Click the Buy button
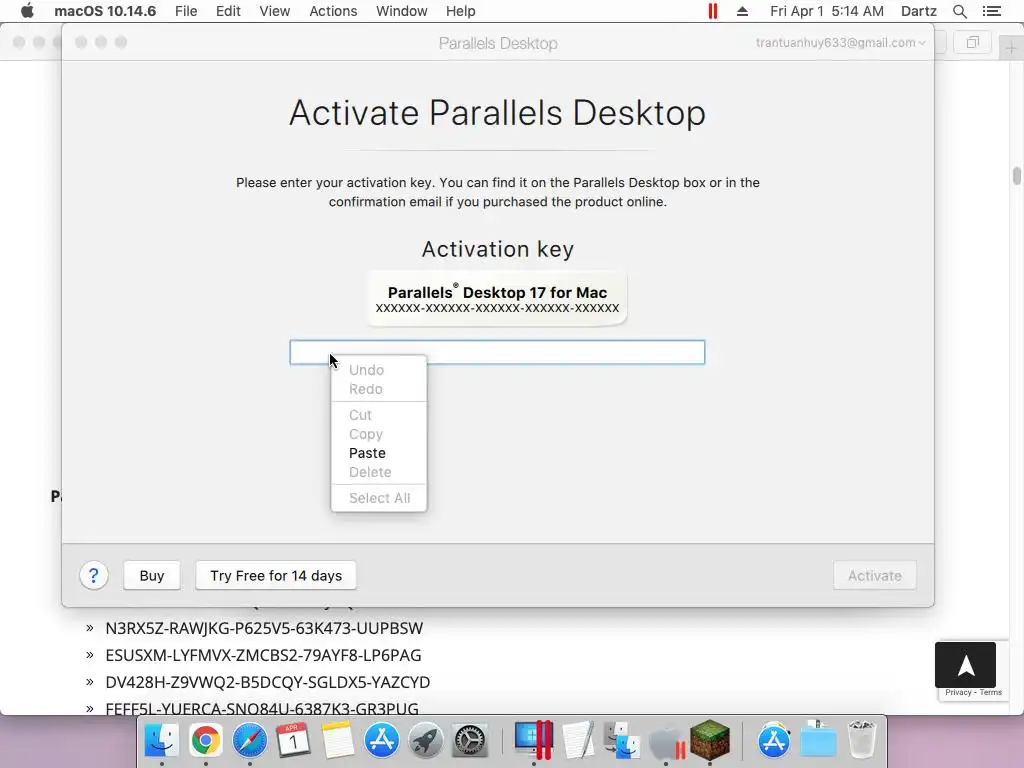This screenshot has width=1024, height=768. 152,575
